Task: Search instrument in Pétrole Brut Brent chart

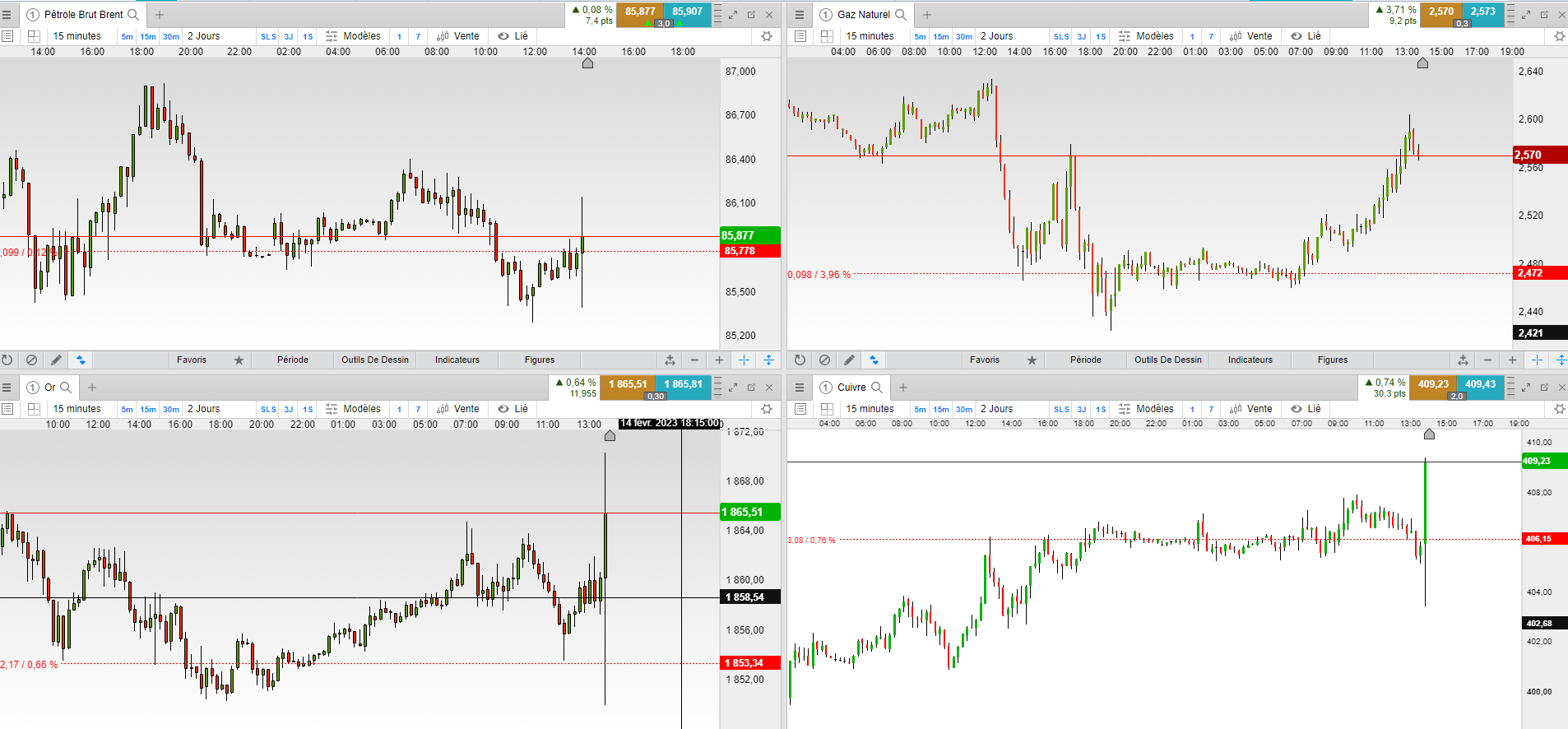Action: [x=133, y=15]
